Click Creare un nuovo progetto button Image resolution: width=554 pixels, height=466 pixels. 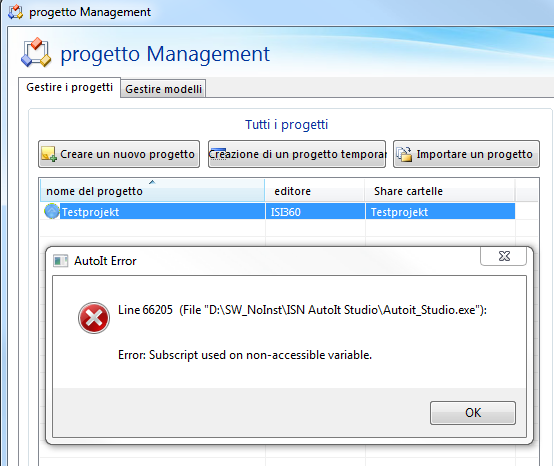(x=119, y=154)
